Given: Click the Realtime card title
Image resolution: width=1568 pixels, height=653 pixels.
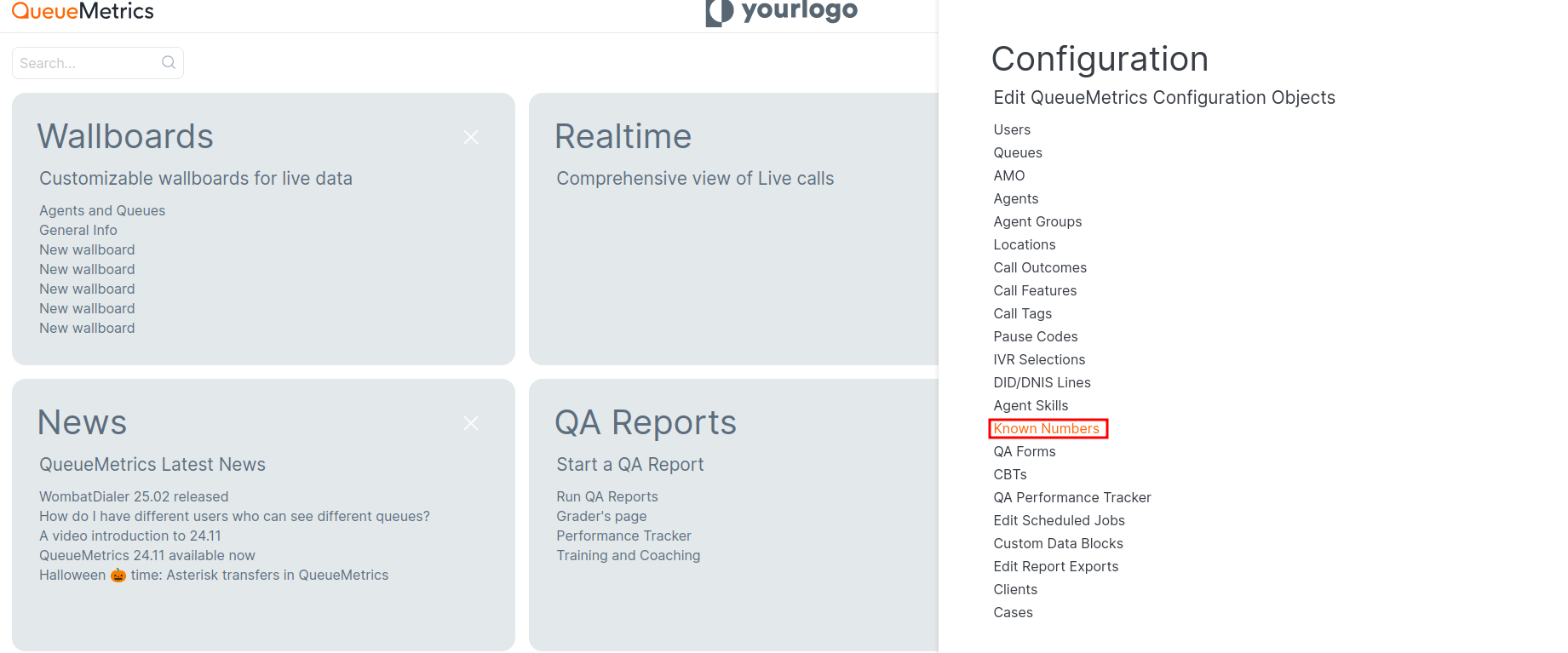Looking at the screenshot, I should 623,136.
